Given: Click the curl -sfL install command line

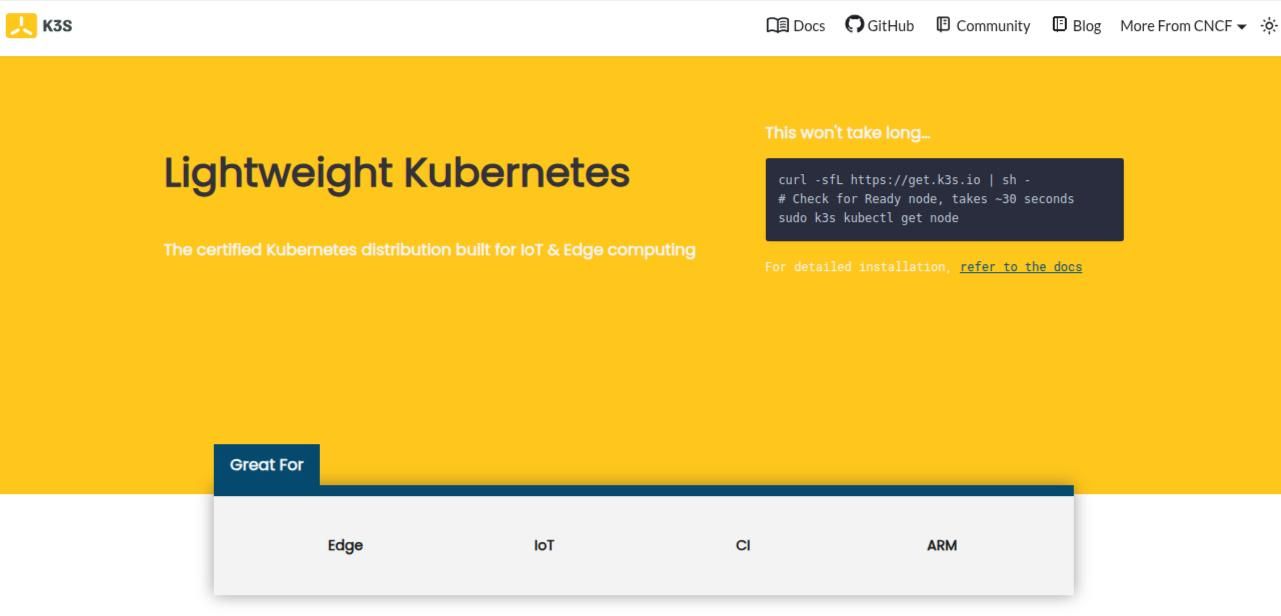Looking at the screenshot, I should (x=905, y=180).
